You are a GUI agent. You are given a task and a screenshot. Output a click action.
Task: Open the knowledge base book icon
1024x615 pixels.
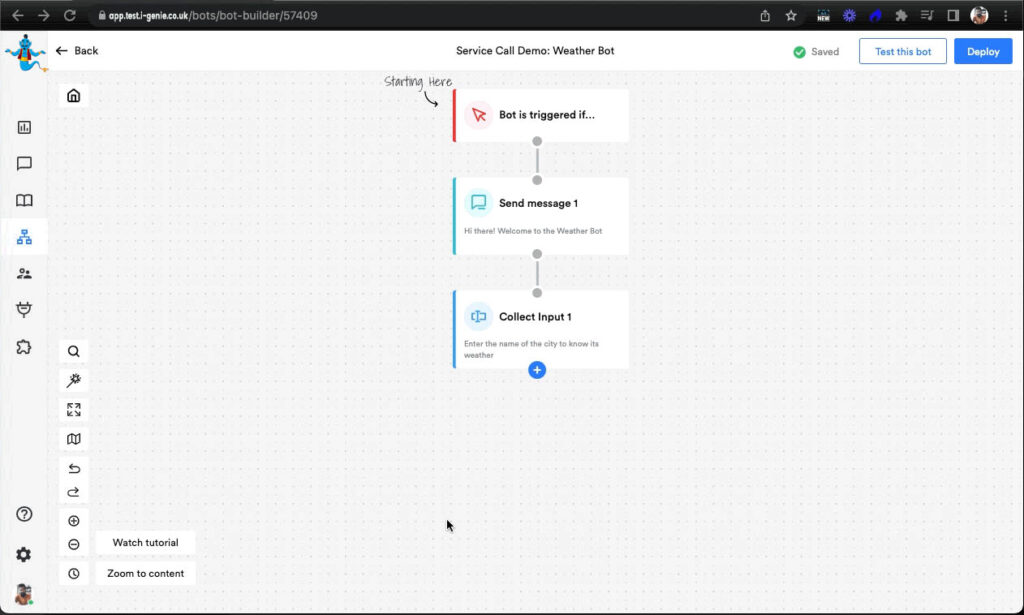coord(24,200)
